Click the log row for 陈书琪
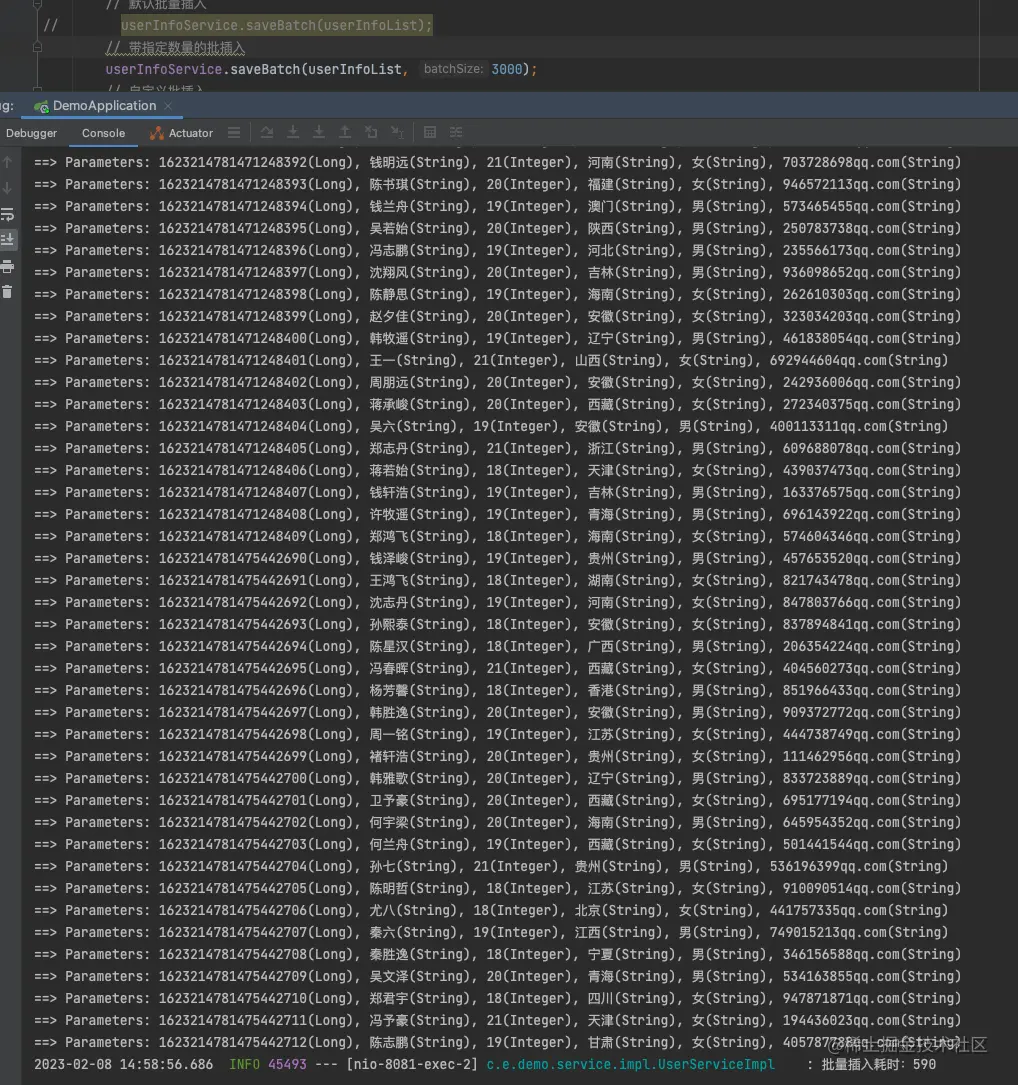The image size is (1018, 1085). [498, 184]
